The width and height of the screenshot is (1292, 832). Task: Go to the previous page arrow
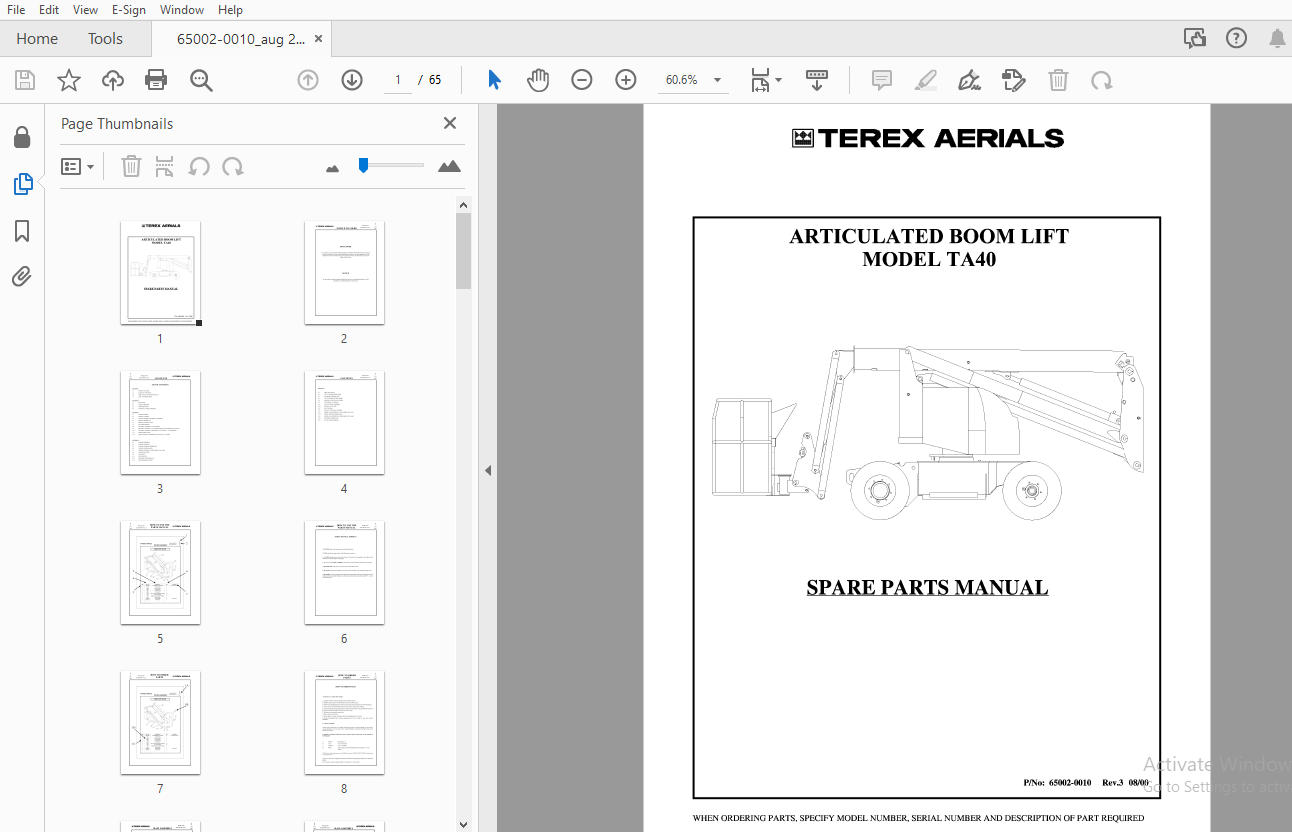(x=308, y=80)
